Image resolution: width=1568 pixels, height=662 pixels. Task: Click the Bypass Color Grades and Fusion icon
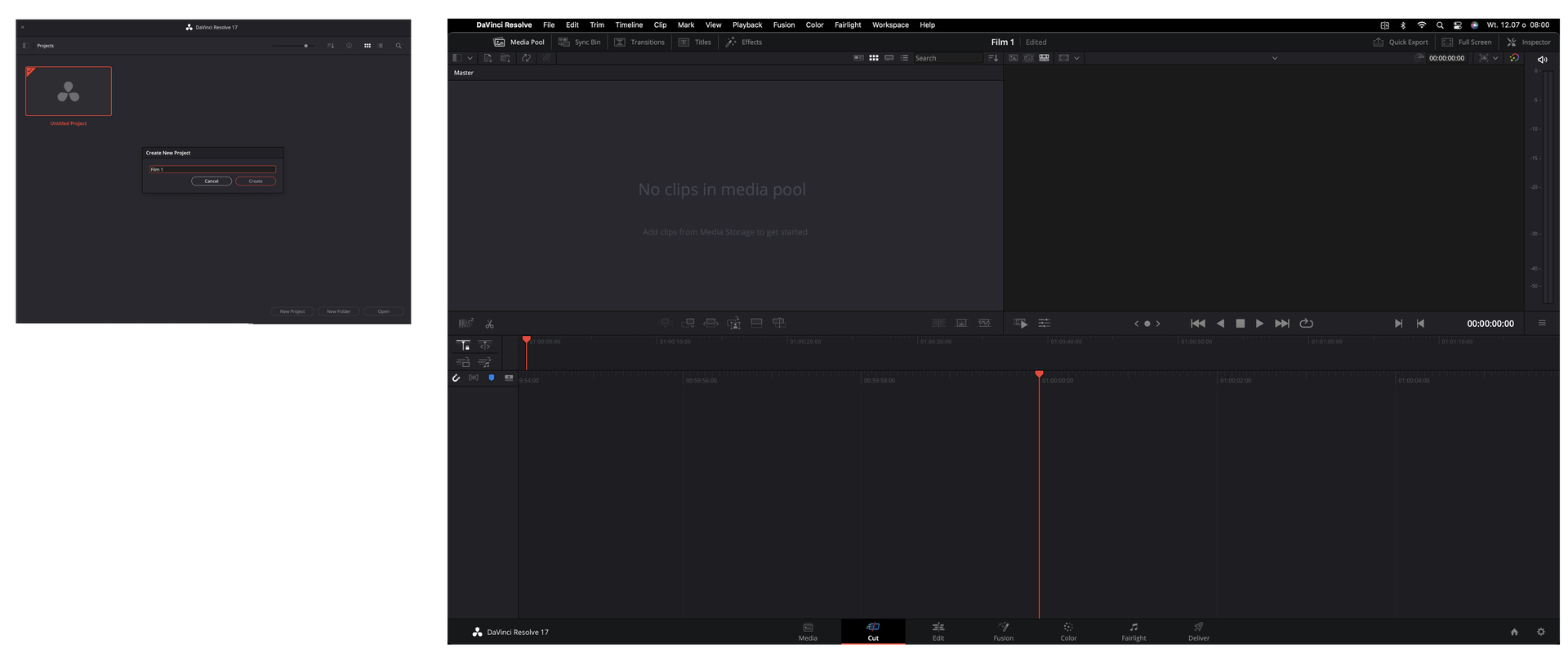(x=1515, y=58)
